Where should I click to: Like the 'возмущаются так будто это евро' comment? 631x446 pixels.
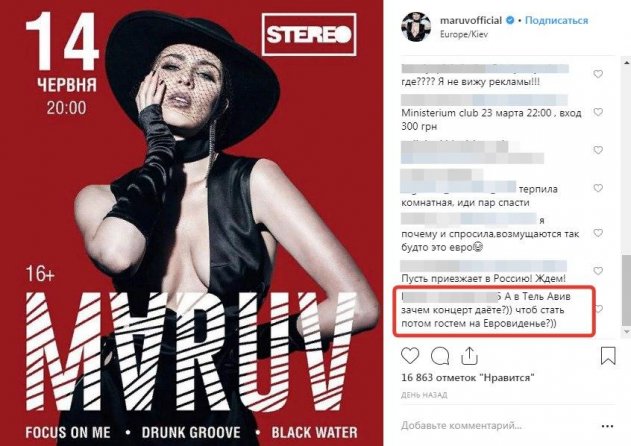tap(598, 233)
